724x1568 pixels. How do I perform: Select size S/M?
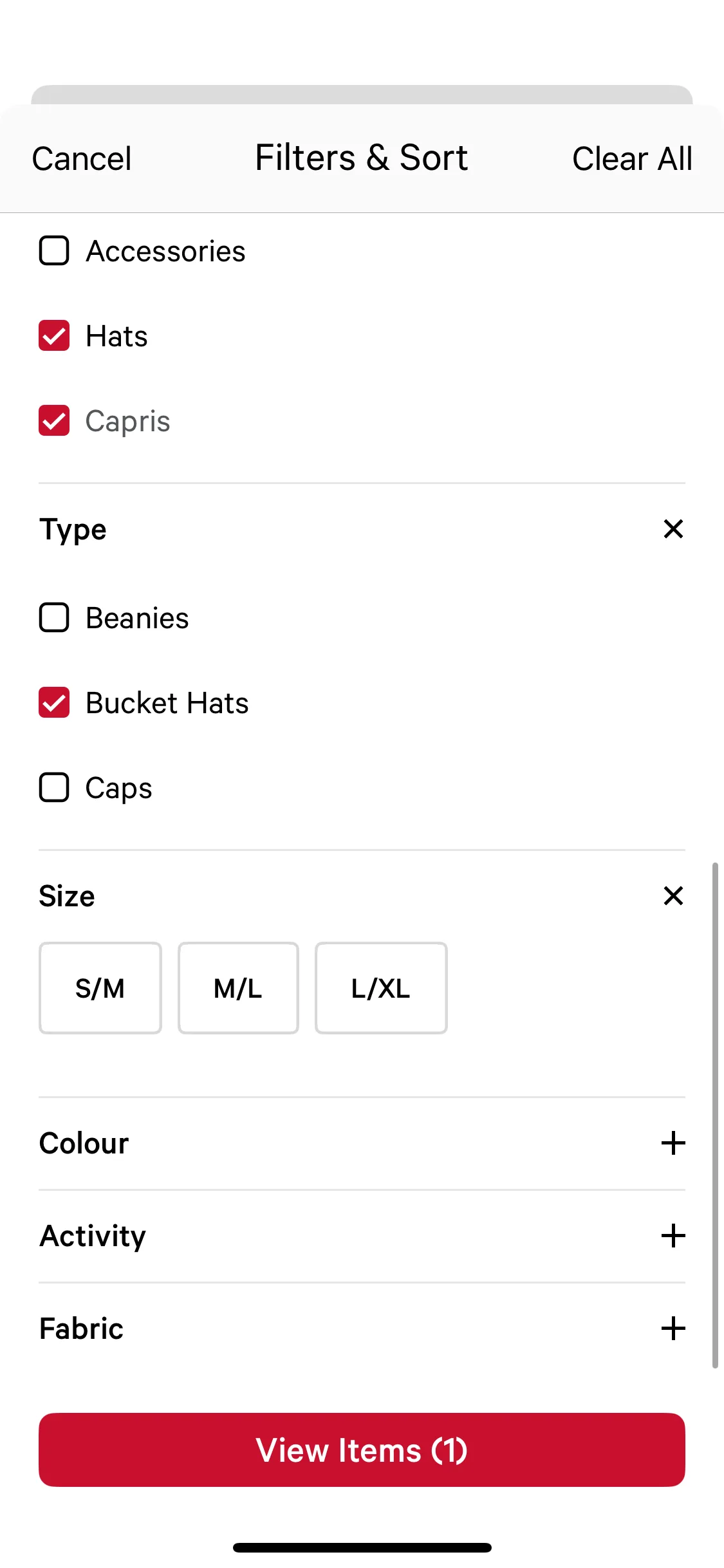[x=100, y=988]
